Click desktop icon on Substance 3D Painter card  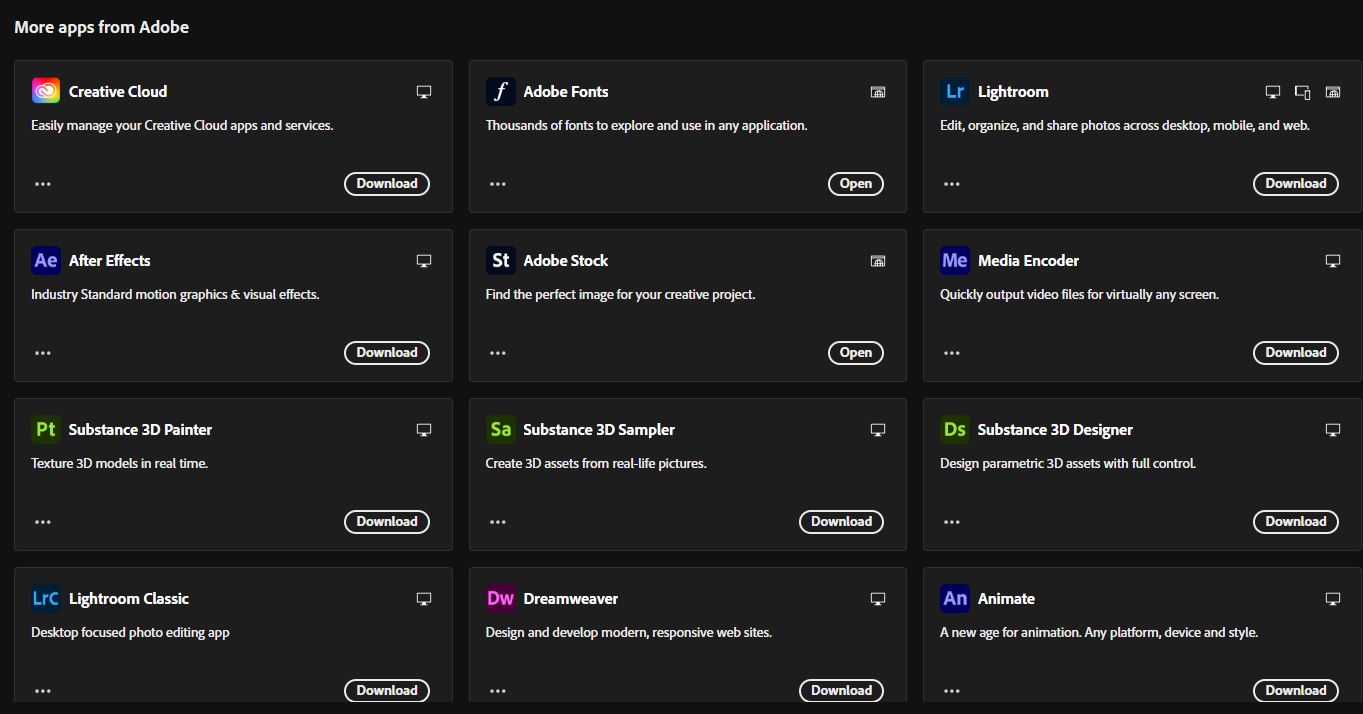pos(424,430)
